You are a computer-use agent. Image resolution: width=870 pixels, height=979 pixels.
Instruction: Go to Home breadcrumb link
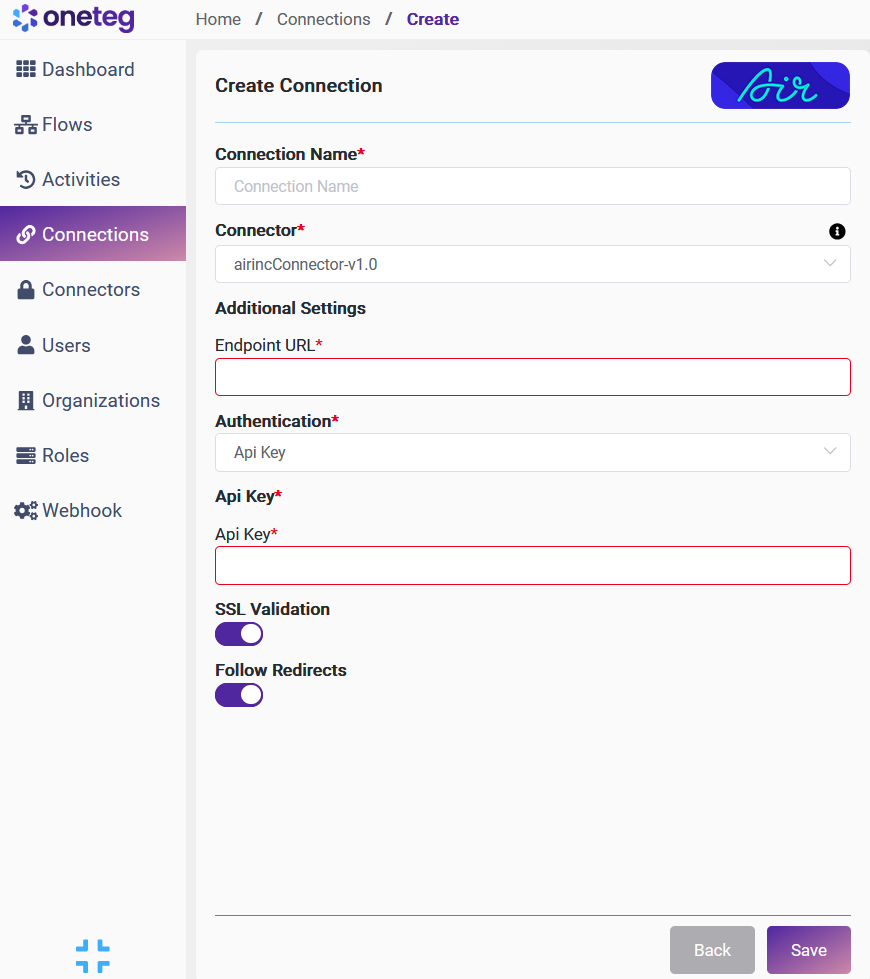click(218, 19)
